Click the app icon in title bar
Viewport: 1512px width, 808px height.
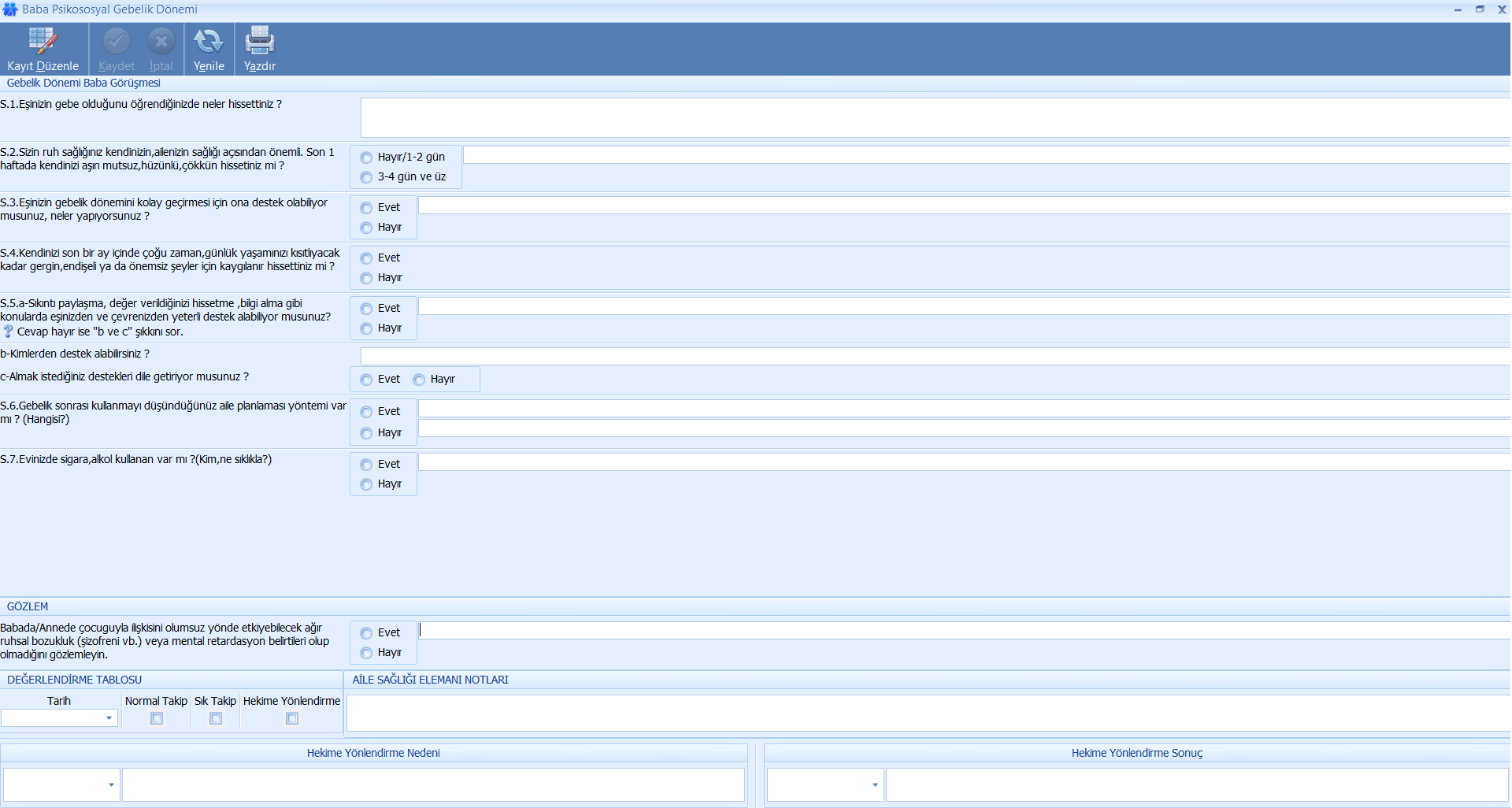coord(10,9)
